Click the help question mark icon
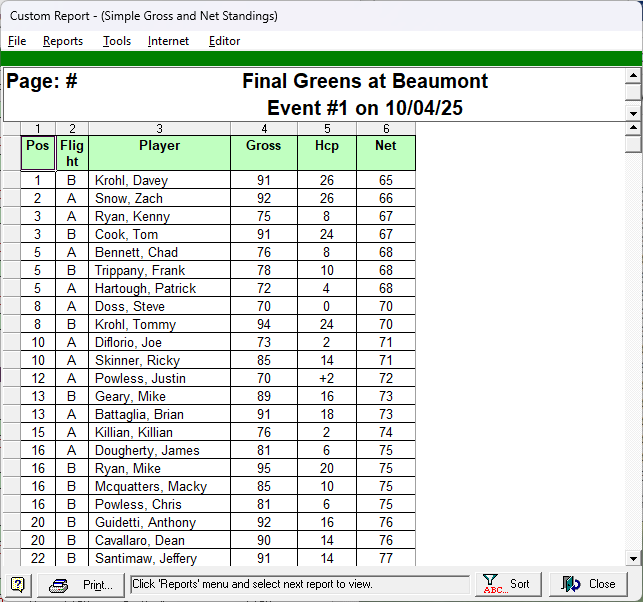This screenshot has width=643, height=602. [18, 584]
